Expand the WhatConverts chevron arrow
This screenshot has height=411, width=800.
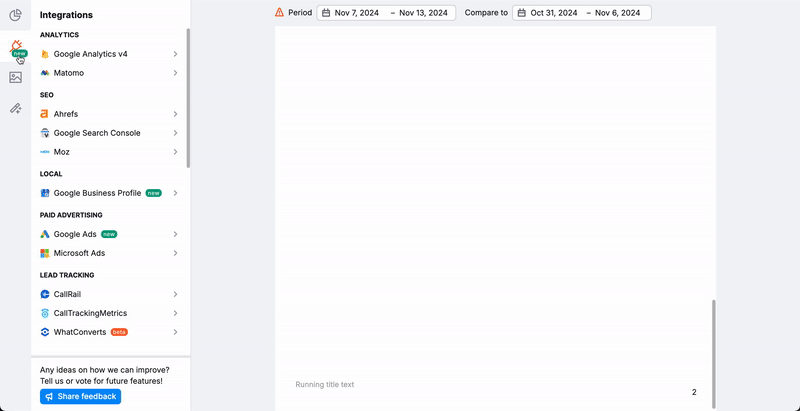point(175,332)
